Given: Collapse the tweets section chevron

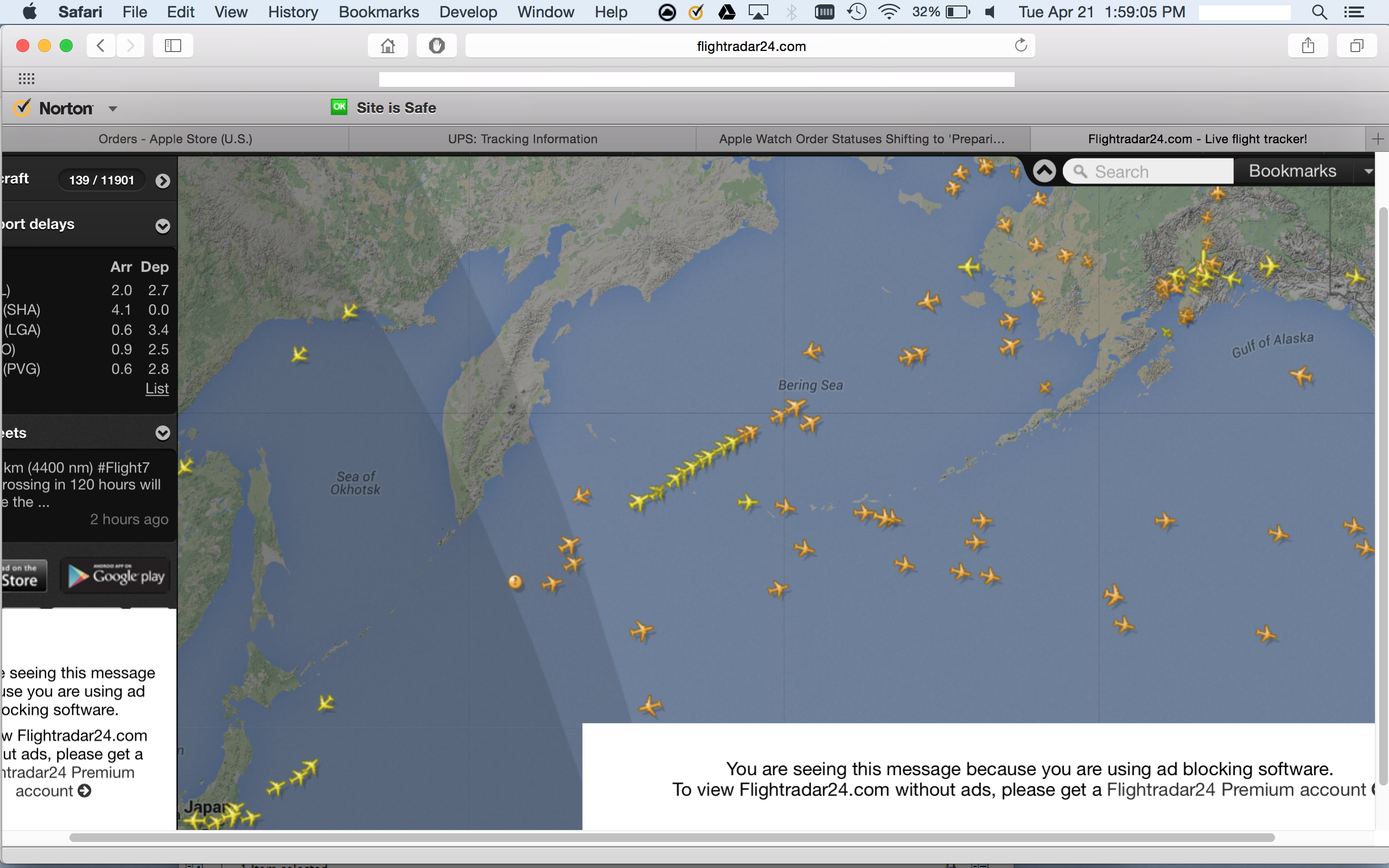Looking at the screenshot, I should (x=163, y=433).
